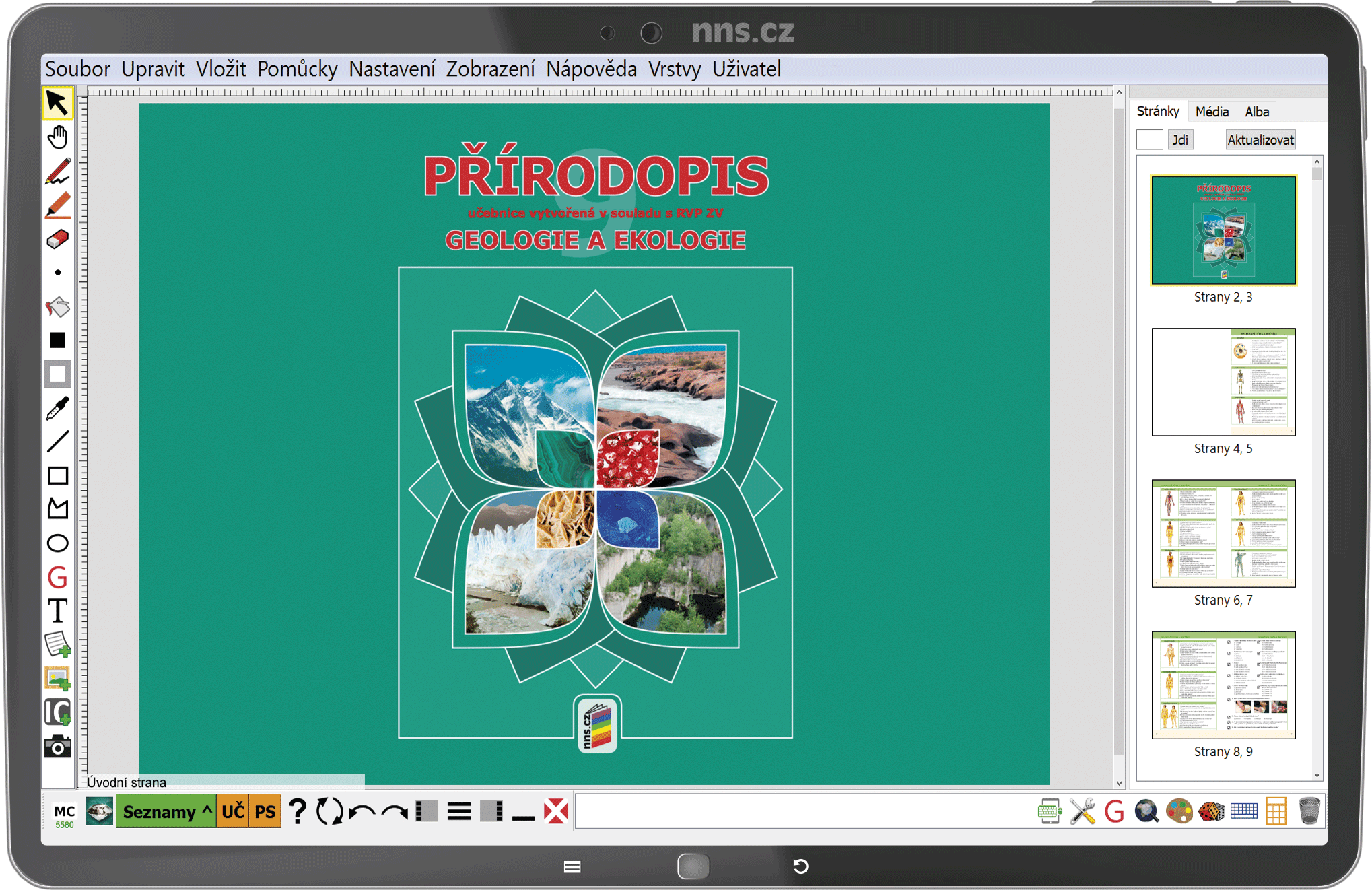This screenshot has height=890, width=1372.
Task: Switch to the Média tab
Action: [1212, 112]
